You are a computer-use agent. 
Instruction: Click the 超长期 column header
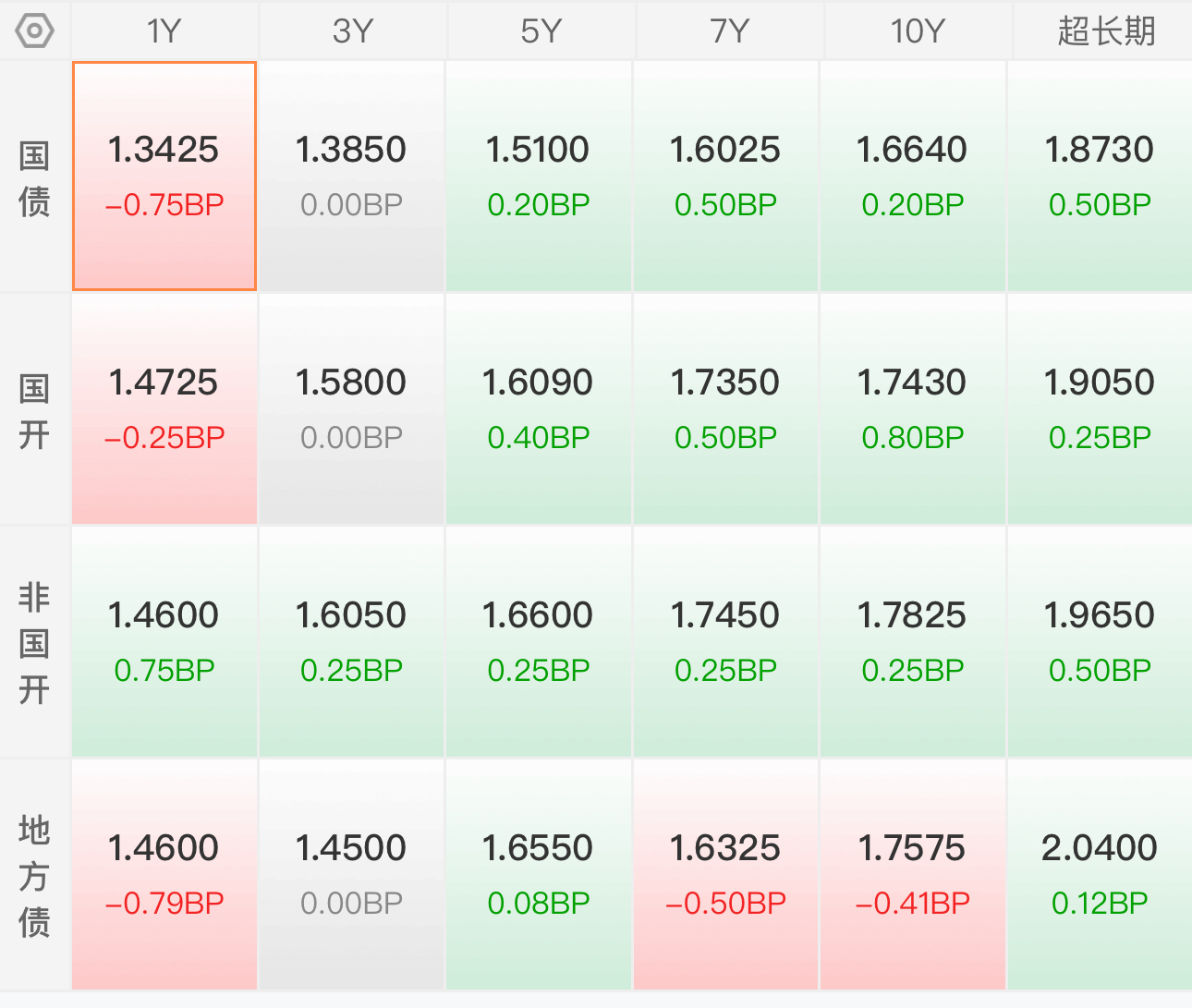pos(1103,31)
